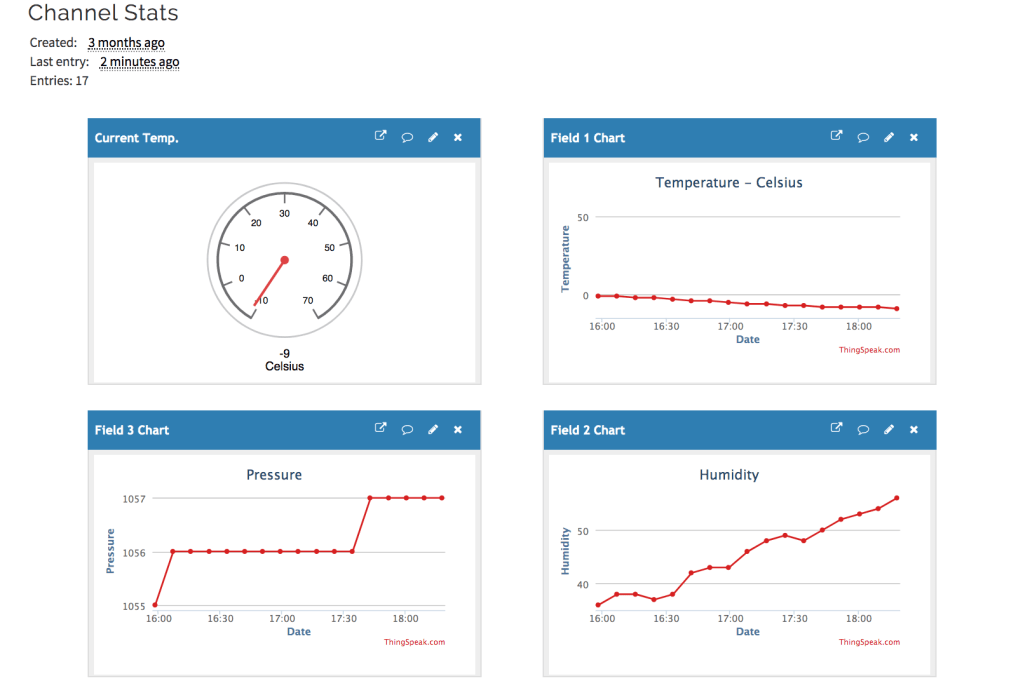This screenshot has height=695, width=1023.
Task: Click the '3 months ago' created timestamp
Action: [126, 43]
